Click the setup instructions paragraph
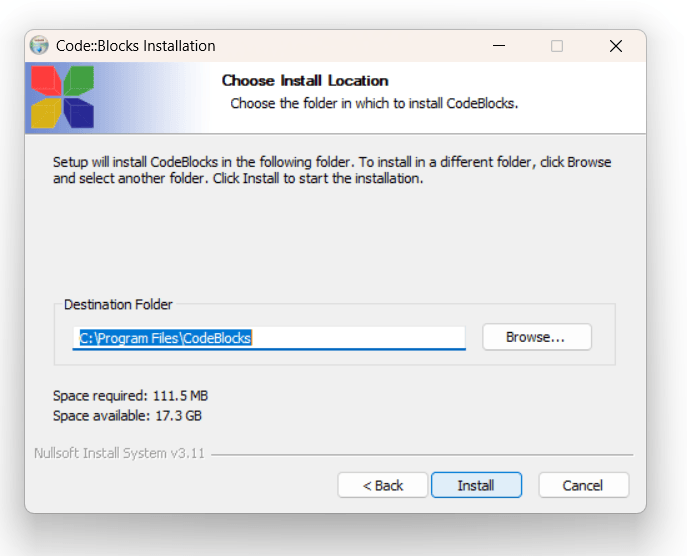Viewport: 687px width, 556px height. [x=331, y=170]
